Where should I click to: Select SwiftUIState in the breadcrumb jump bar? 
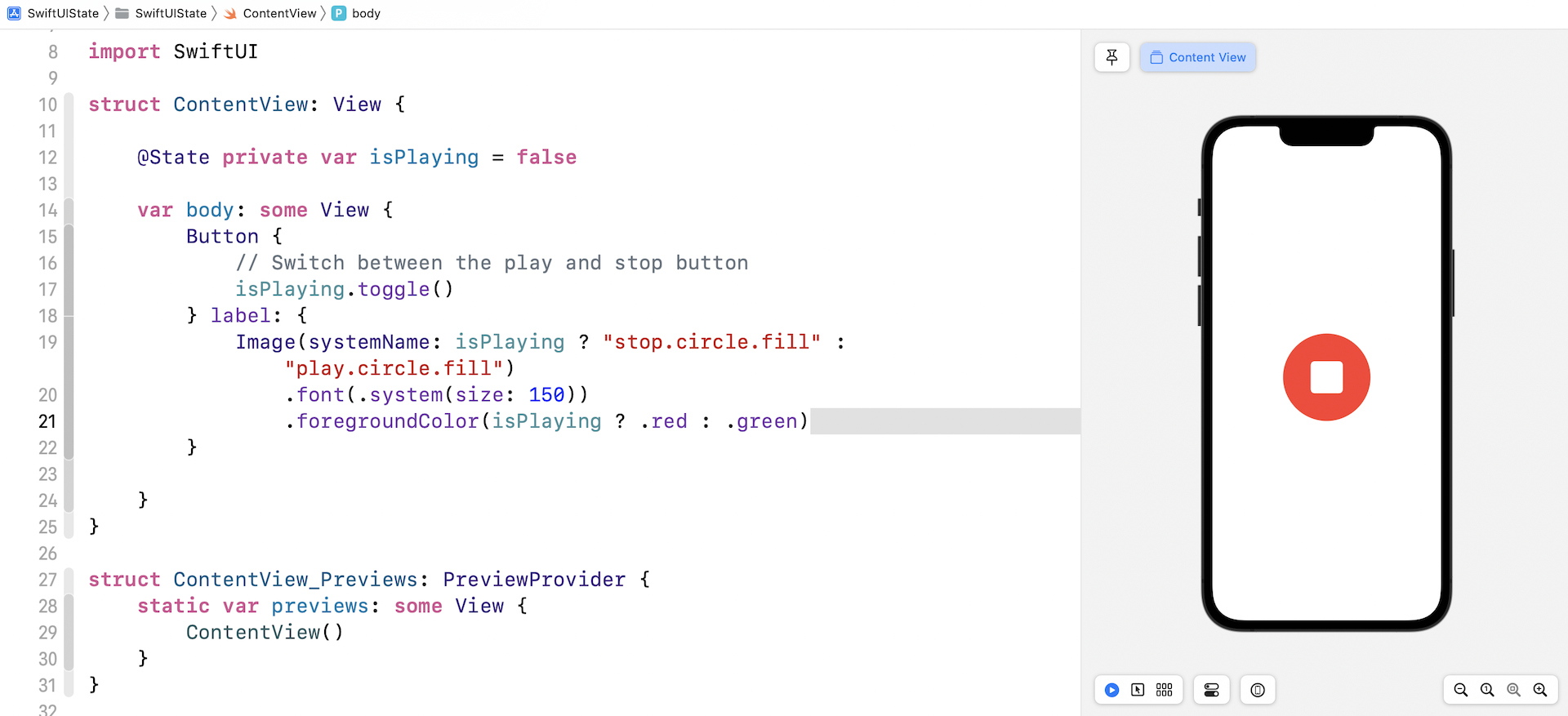[64, 13]
